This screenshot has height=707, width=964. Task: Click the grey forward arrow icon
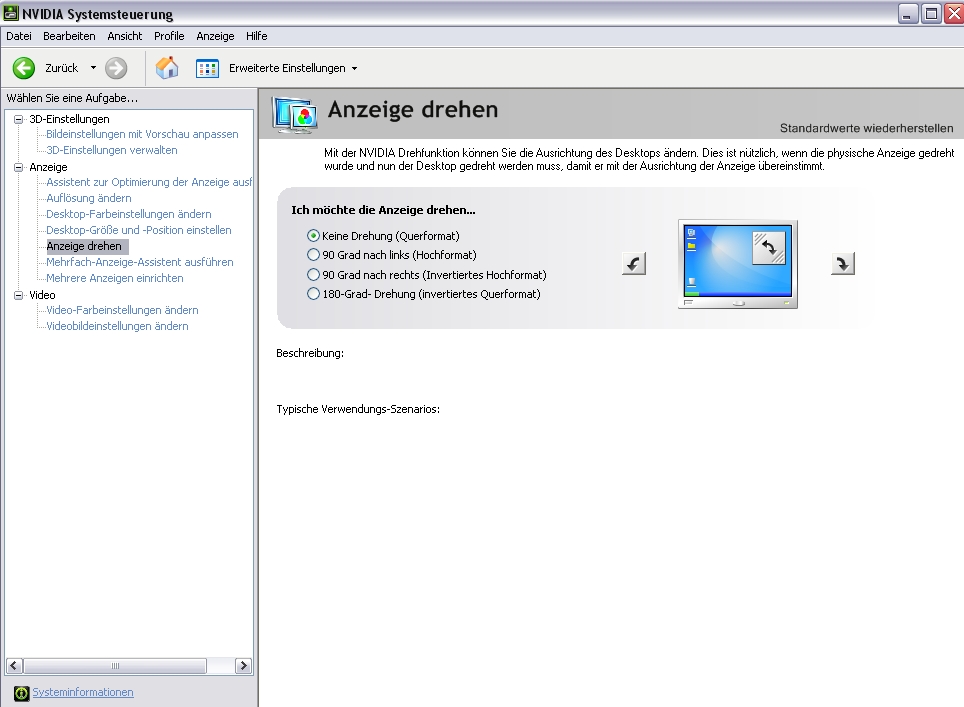tap(116, 68)
